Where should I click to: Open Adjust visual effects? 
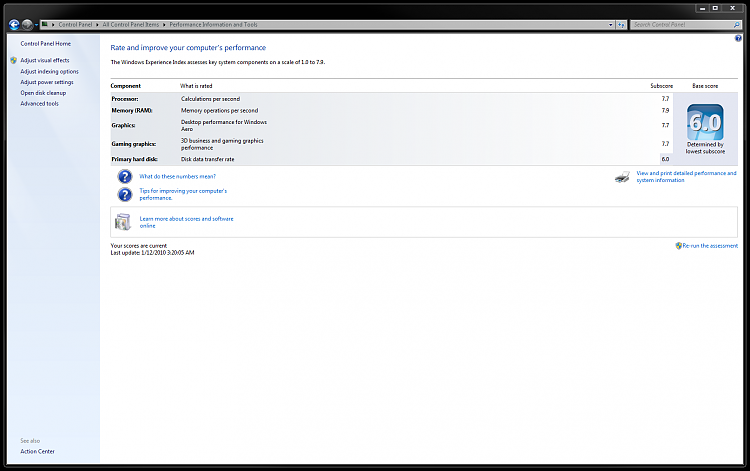click(45, 60)
